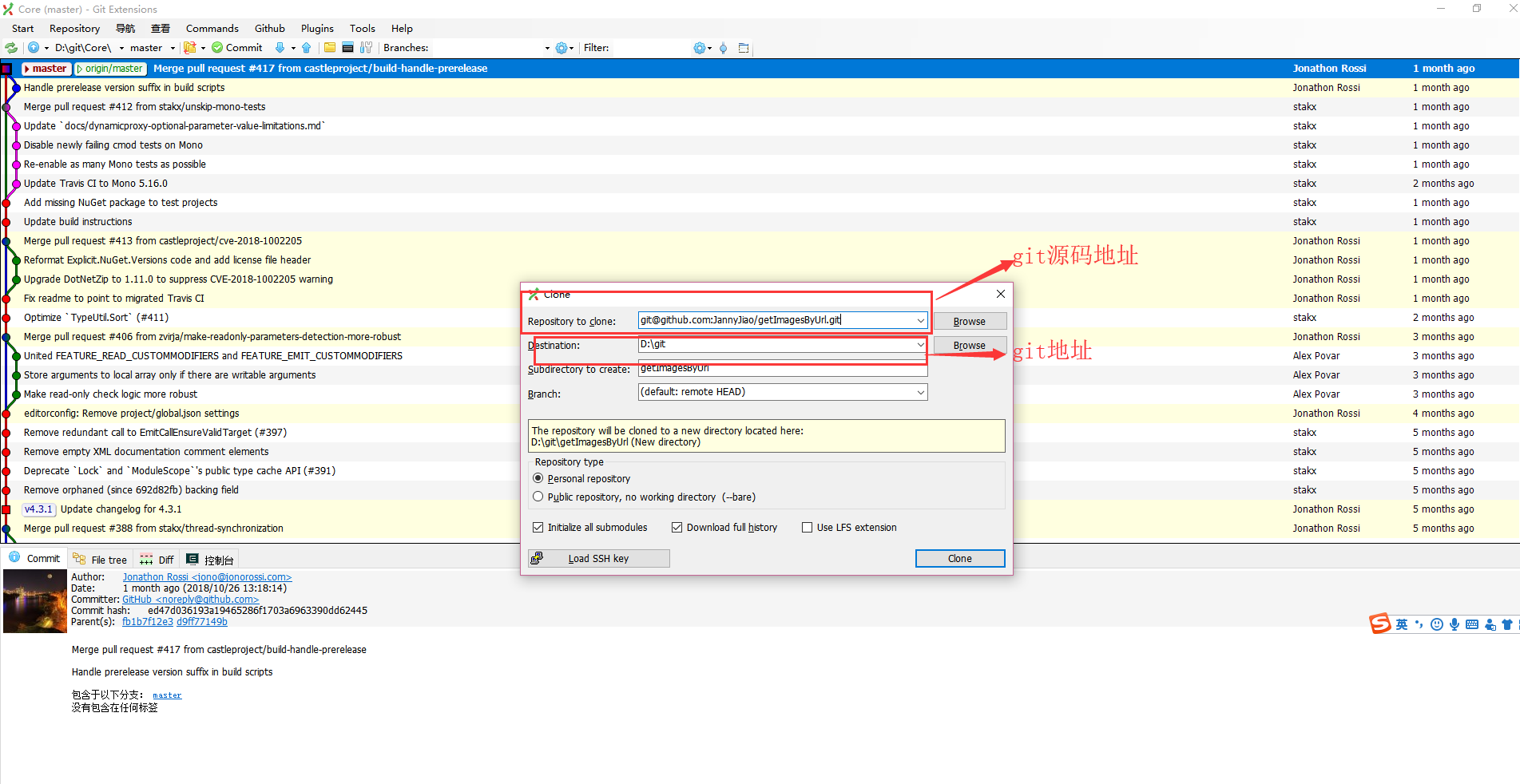Viewport: 1520px width, 784px height.
Task: Switch to the File tree tab
Action: click(100, 560)
